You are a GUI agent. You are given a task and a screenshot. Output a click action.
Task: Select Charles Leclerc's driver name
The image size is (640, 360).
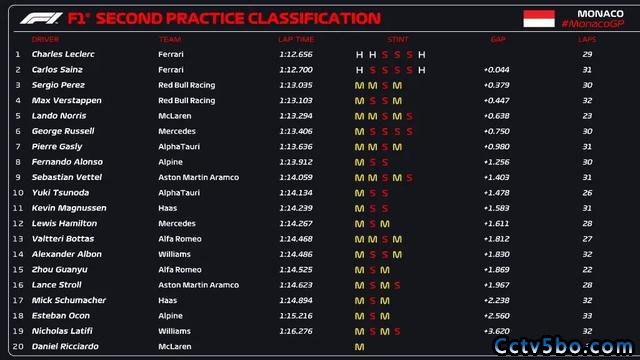63,54
